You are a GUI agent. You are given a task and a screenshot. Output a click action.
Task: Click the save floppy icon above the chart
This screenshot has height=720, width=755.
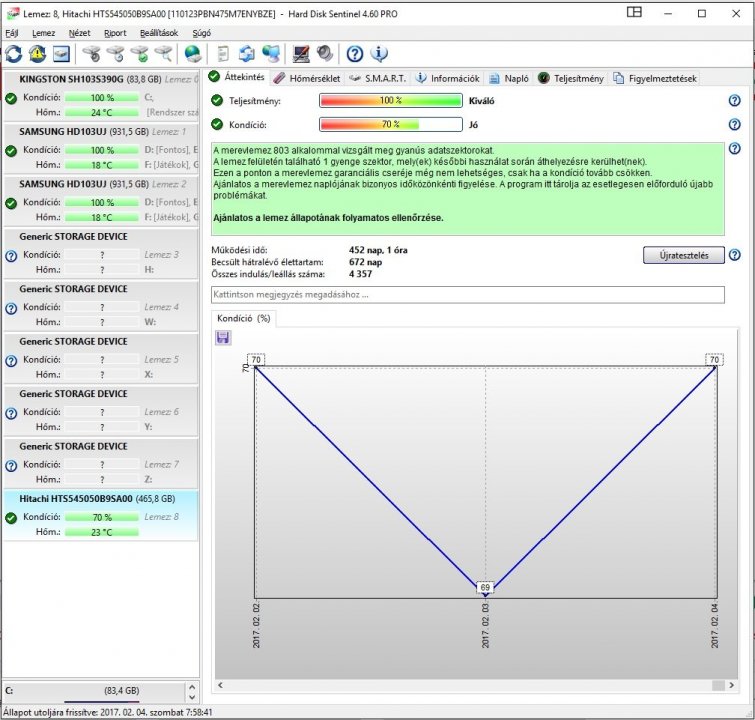point(223,338)
